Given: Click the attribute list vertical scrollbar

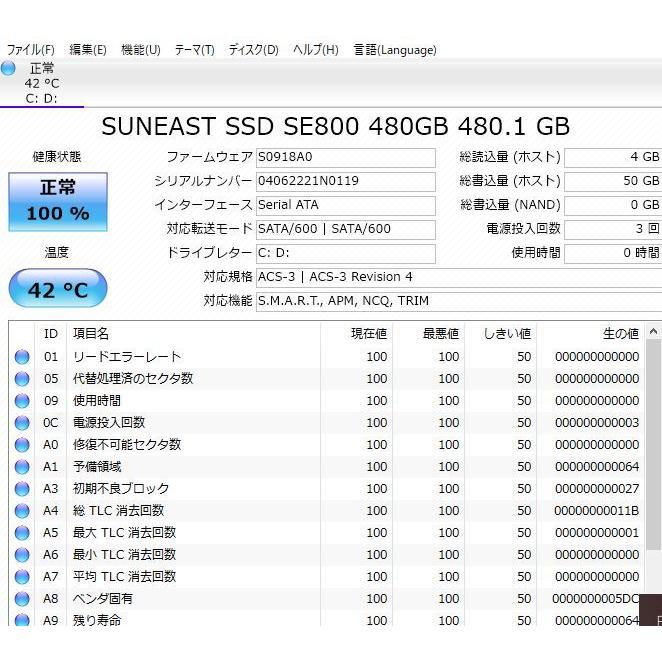Looking at the screenshot, I should pos(653,450).
